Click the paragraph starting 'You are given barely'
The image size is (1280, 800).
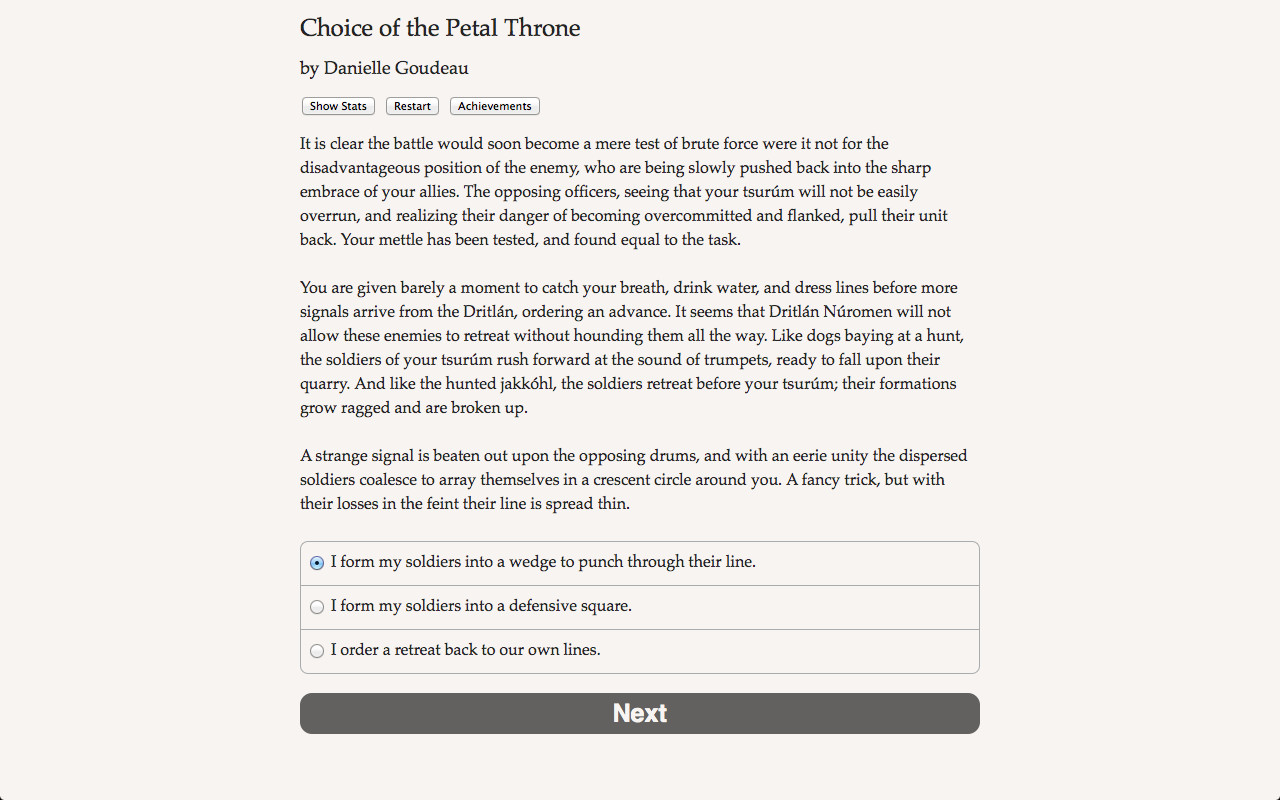[x=630, y=347]
